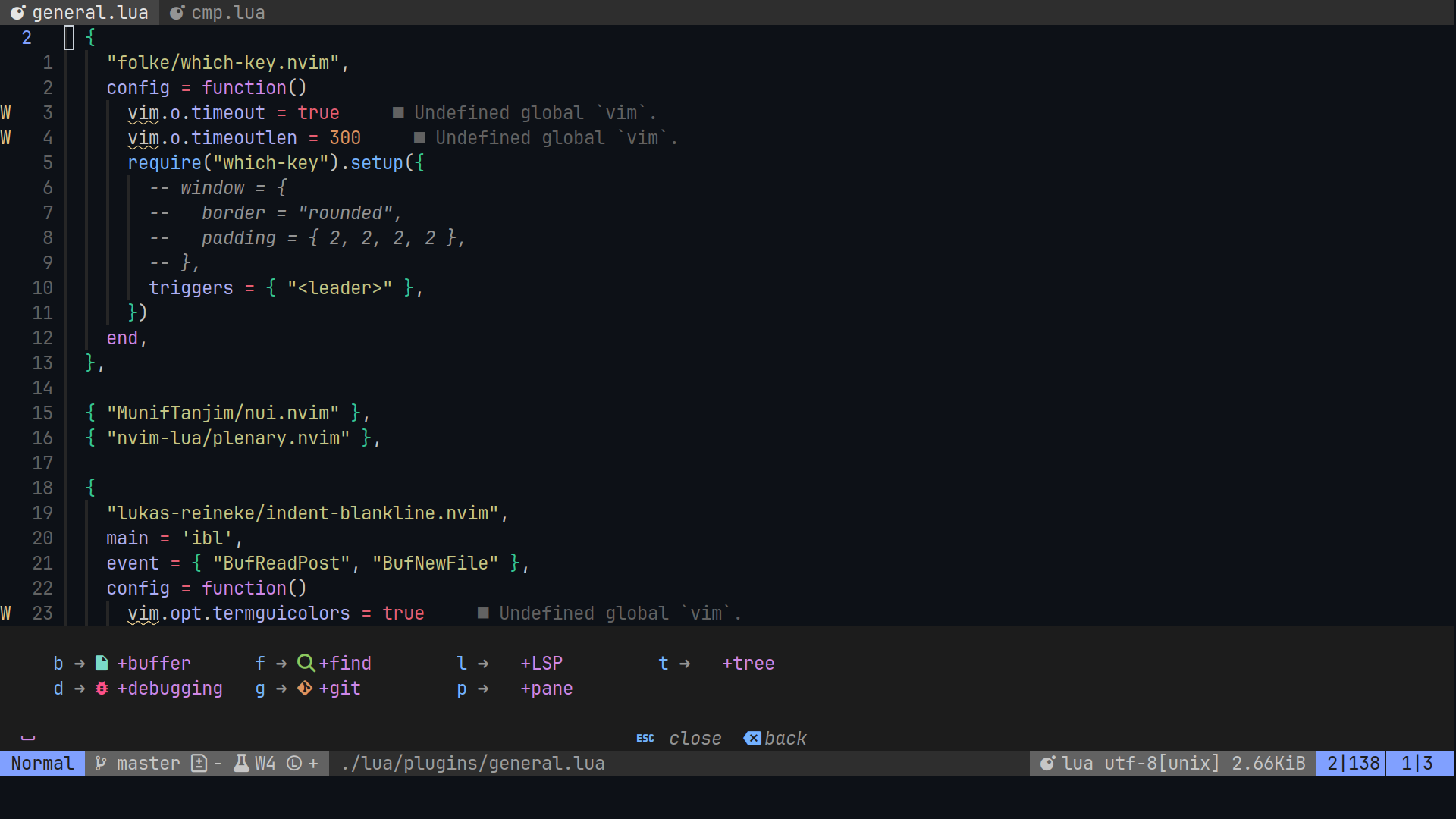Viewport: 1456px width, 819px height.
Task: Click the "folke/which-key.nvim" string
Action: (x=223, y=63)
